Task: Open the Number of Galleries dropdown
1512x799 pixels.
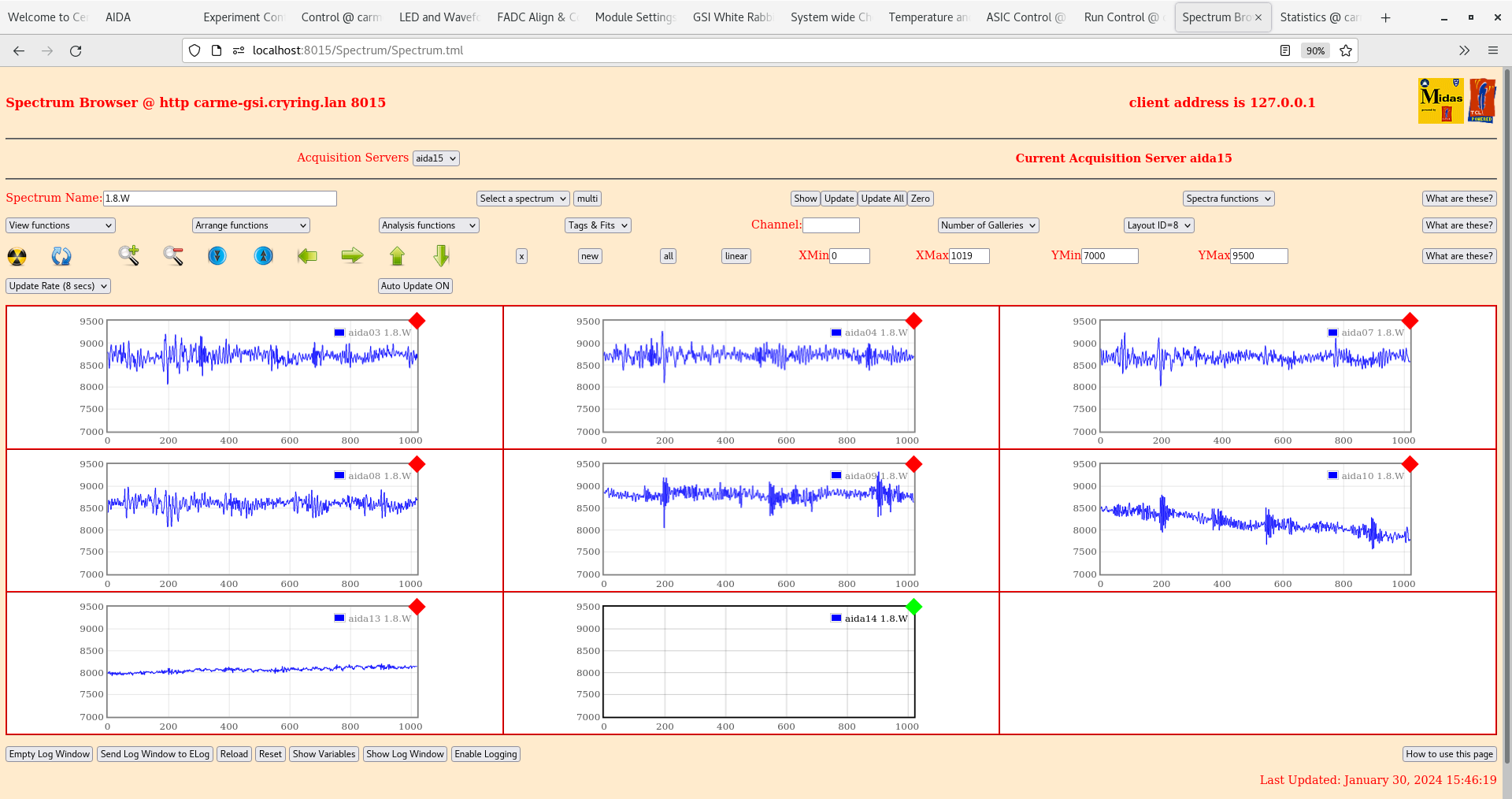Action: (x=988, y=225)
